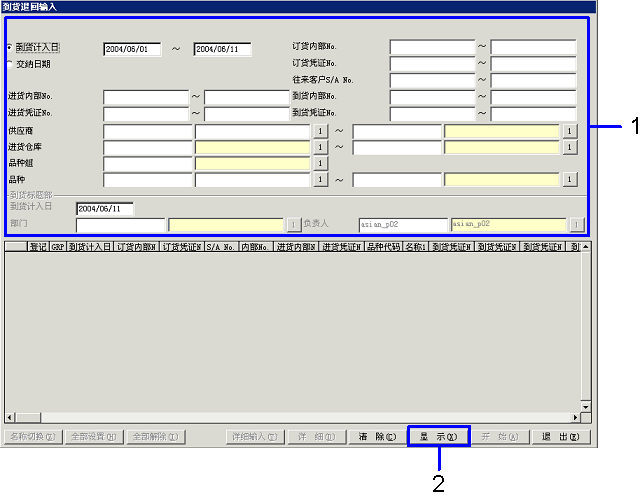The image size is (642, 499).
Task: Click the end date field of 到货计入日 range
Action: point(222,49)
